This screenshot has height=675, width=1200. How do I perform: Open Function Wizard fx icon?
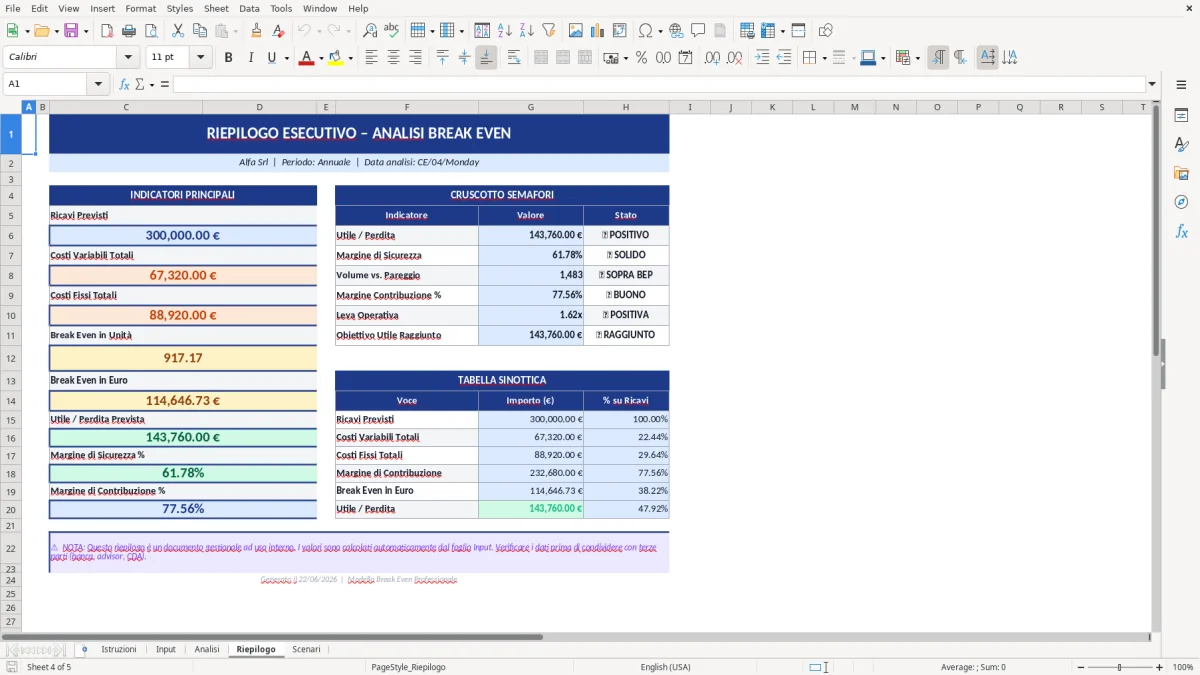point(125,84)
